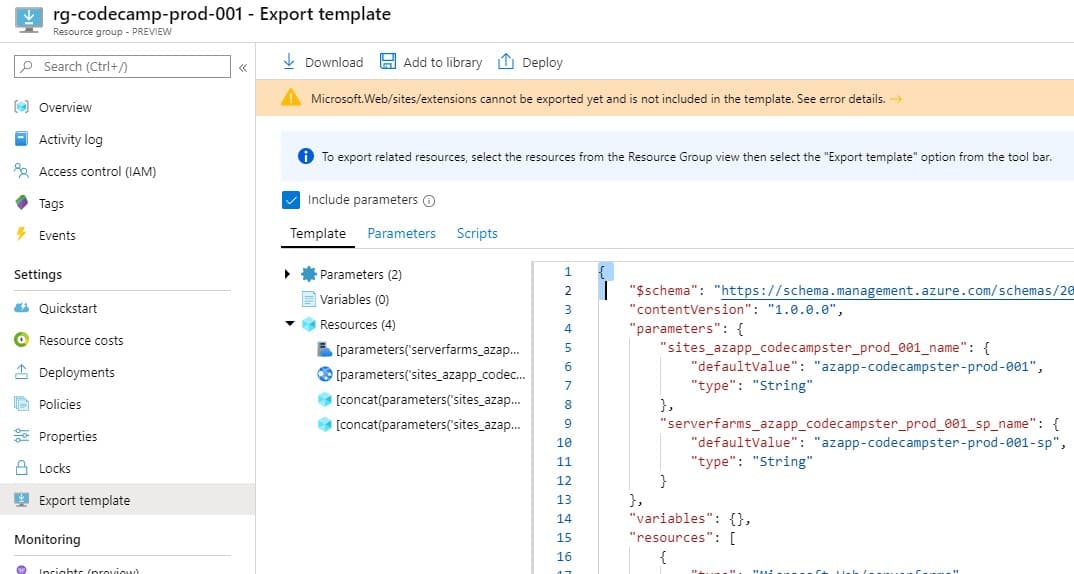Click the info icon beside Include parameters
The height and width of the screenshot is (574, 1074).
tap(429, 201)
